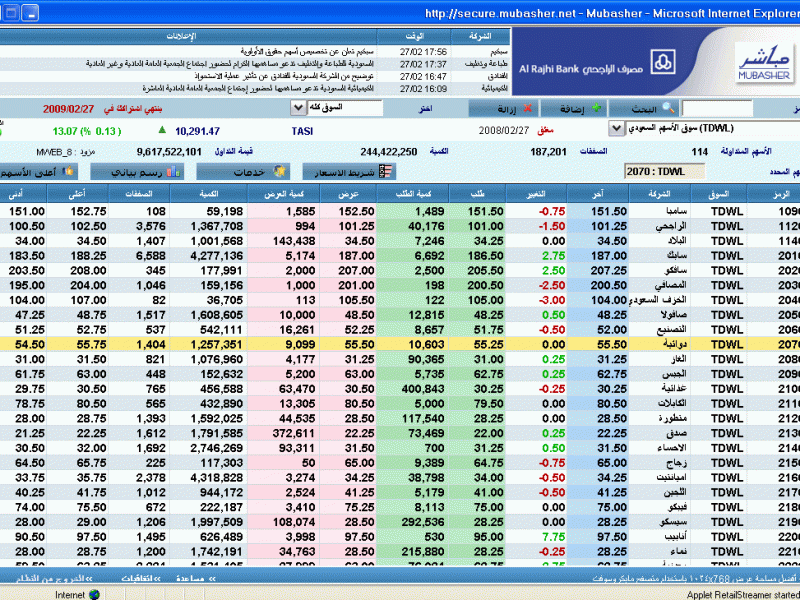800x600 pixels.
Task: Select the 'الكابلات' company row
Action: [400, 404]
